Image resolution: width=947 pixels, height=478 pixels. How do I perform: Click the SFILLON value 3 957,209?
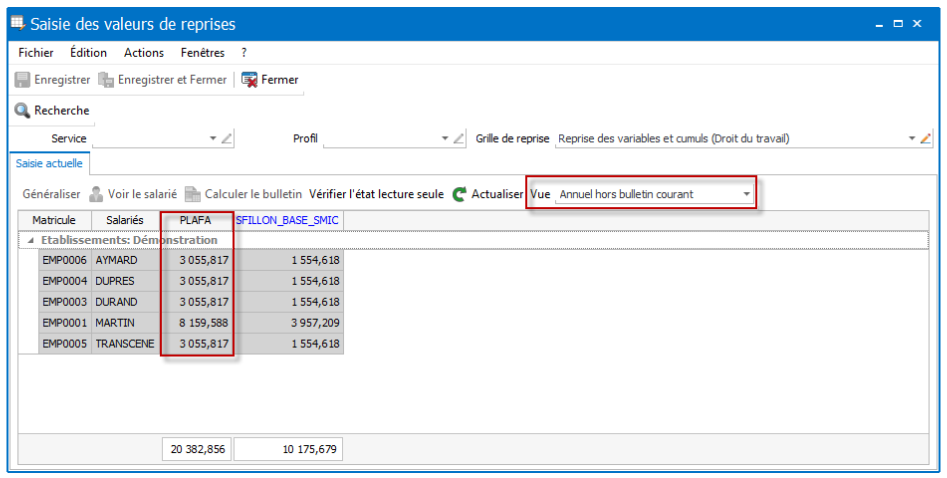click(x=315, y=323)
